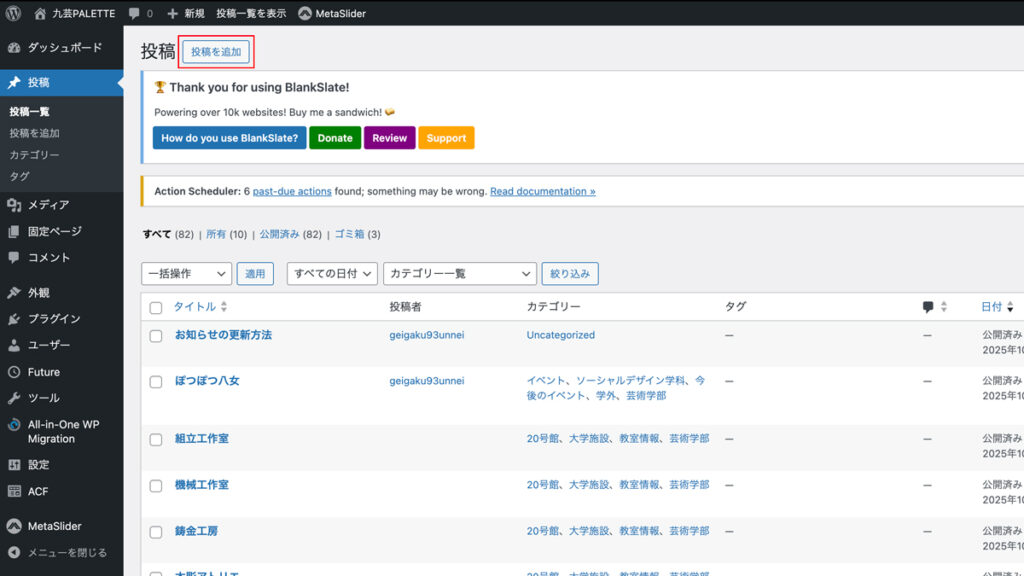Viewport: 1024px width, 576px height.
Task: Click the orange Support button
Action: tap(446, 138)
